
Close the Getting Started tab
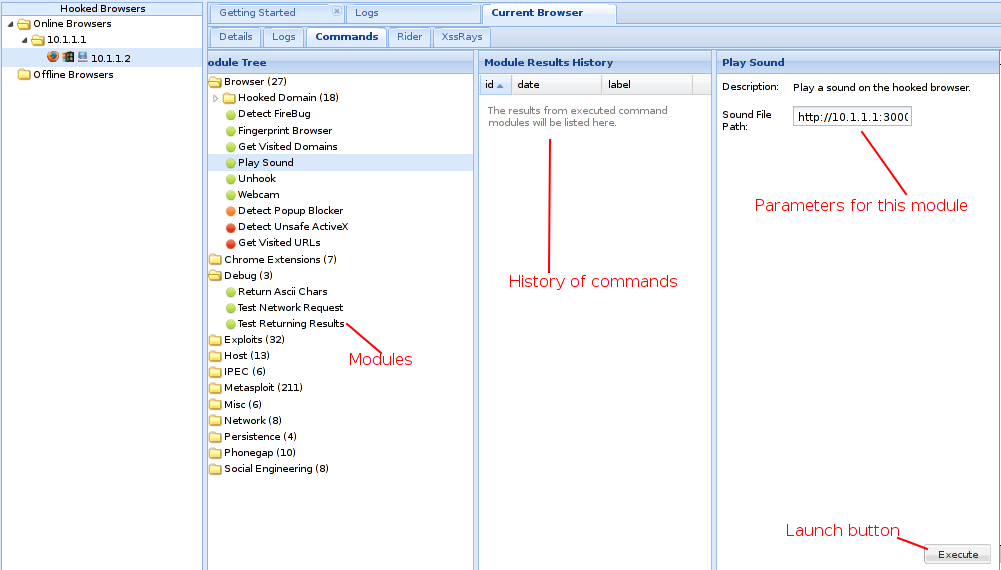pos(336,12)
